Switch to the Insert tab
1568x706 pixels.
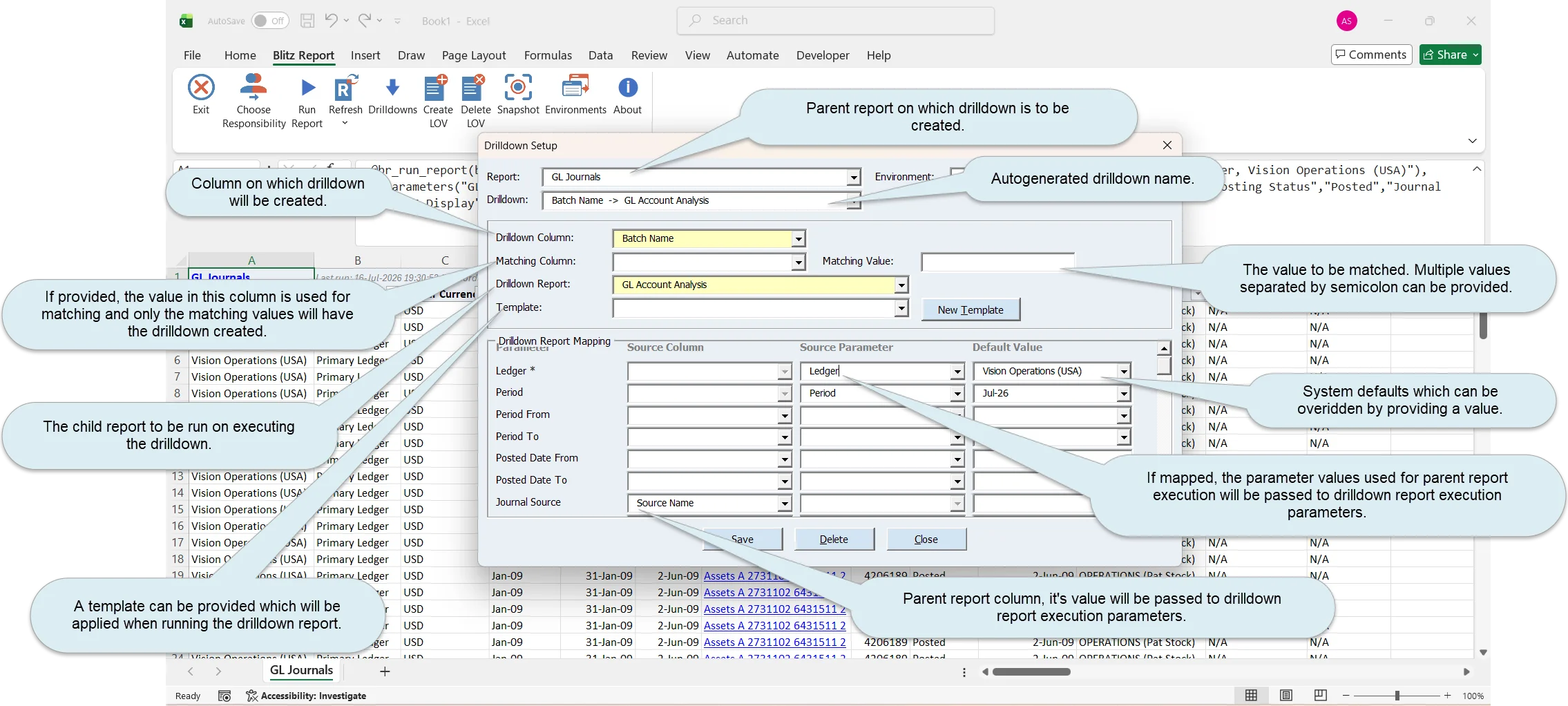(365, 55)
